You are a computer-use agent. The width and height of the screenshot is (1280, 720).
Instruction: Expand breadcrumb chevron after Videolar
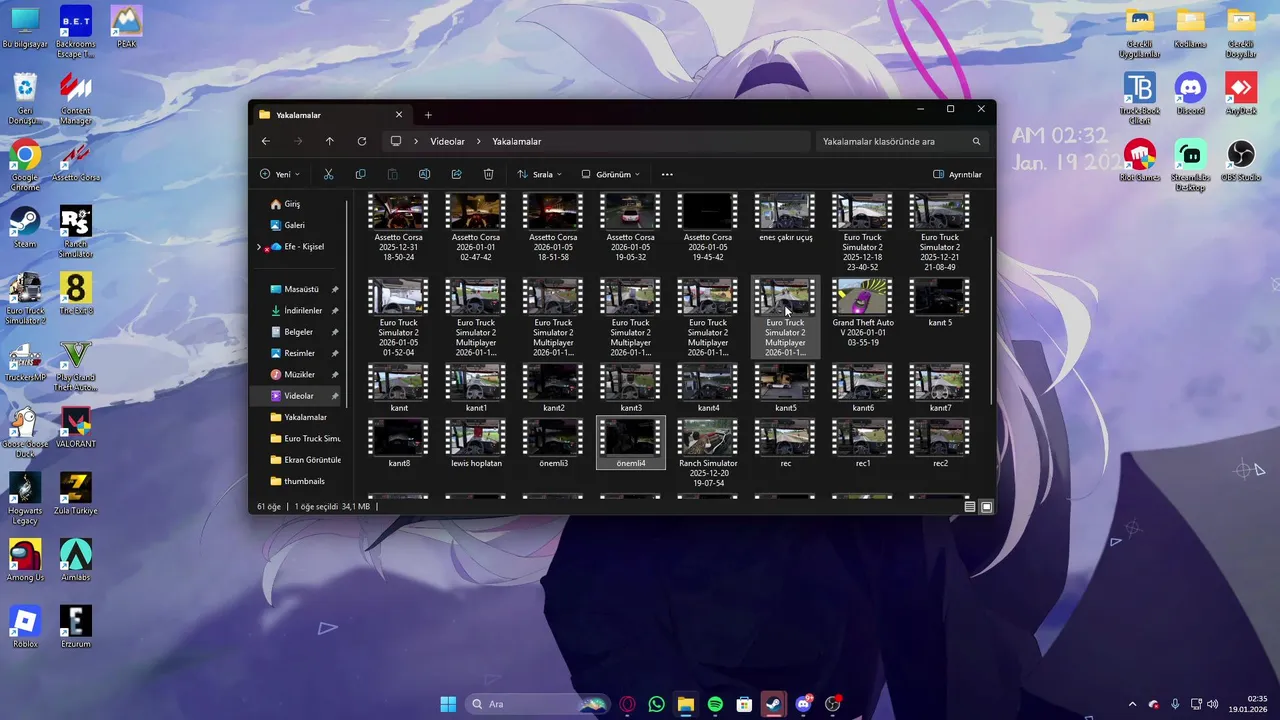click(x=479, y=142)
